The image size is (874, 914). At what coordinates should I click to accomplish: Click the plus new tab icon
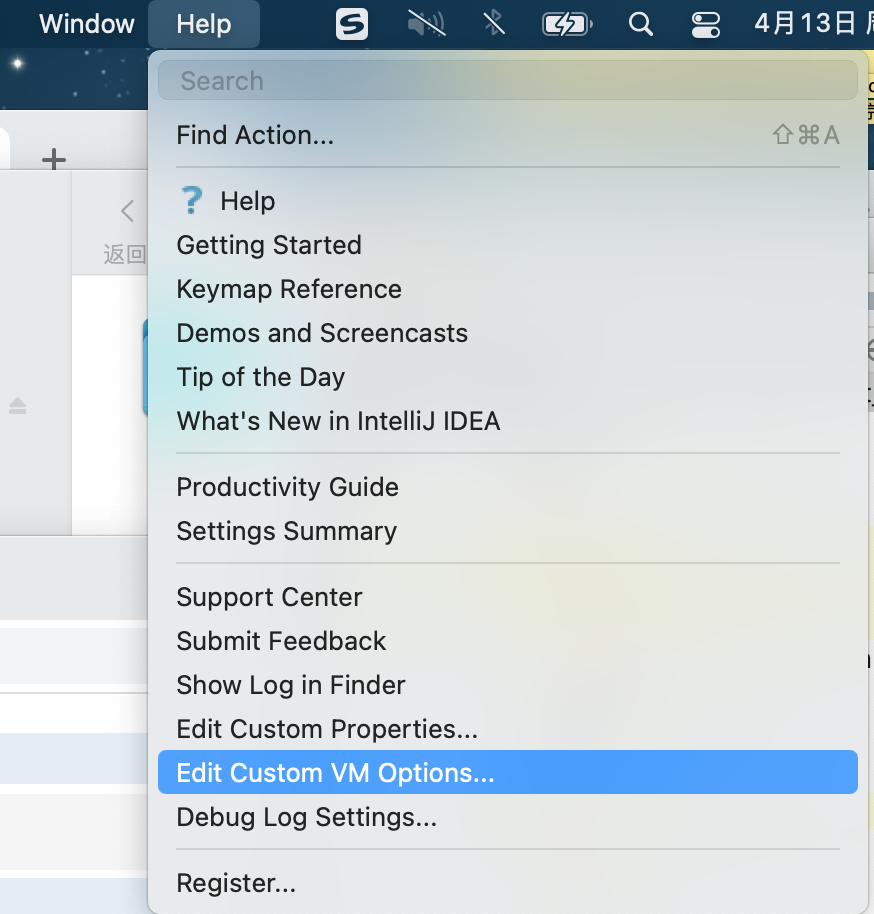click(x=54, y=159)
